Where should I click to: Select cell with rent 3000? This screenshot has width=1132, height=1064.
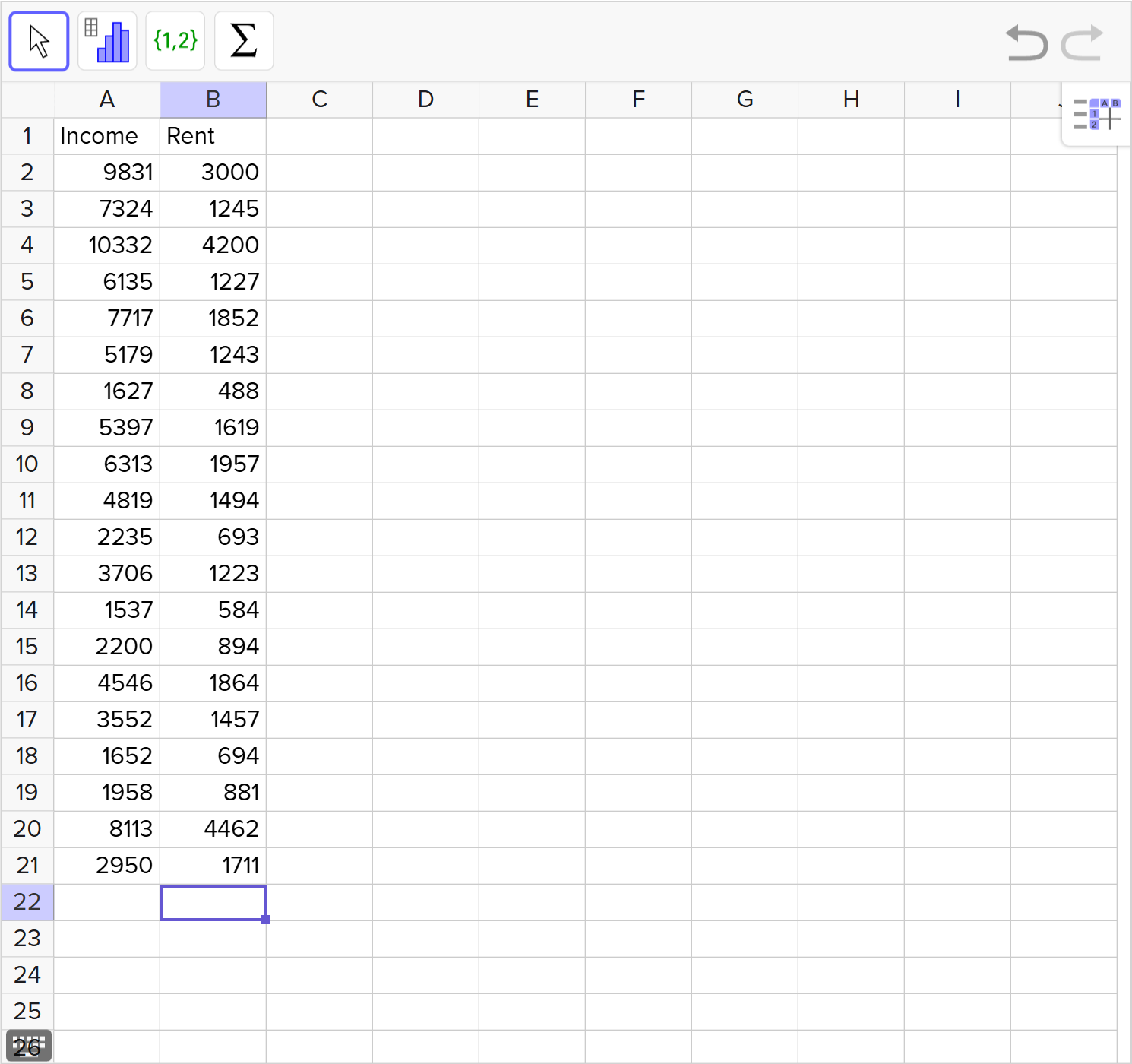(213, 173)
